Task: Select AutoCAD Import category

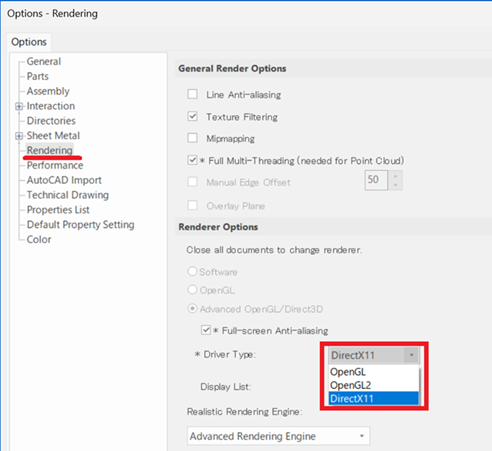Action: [x=64, y=180]
